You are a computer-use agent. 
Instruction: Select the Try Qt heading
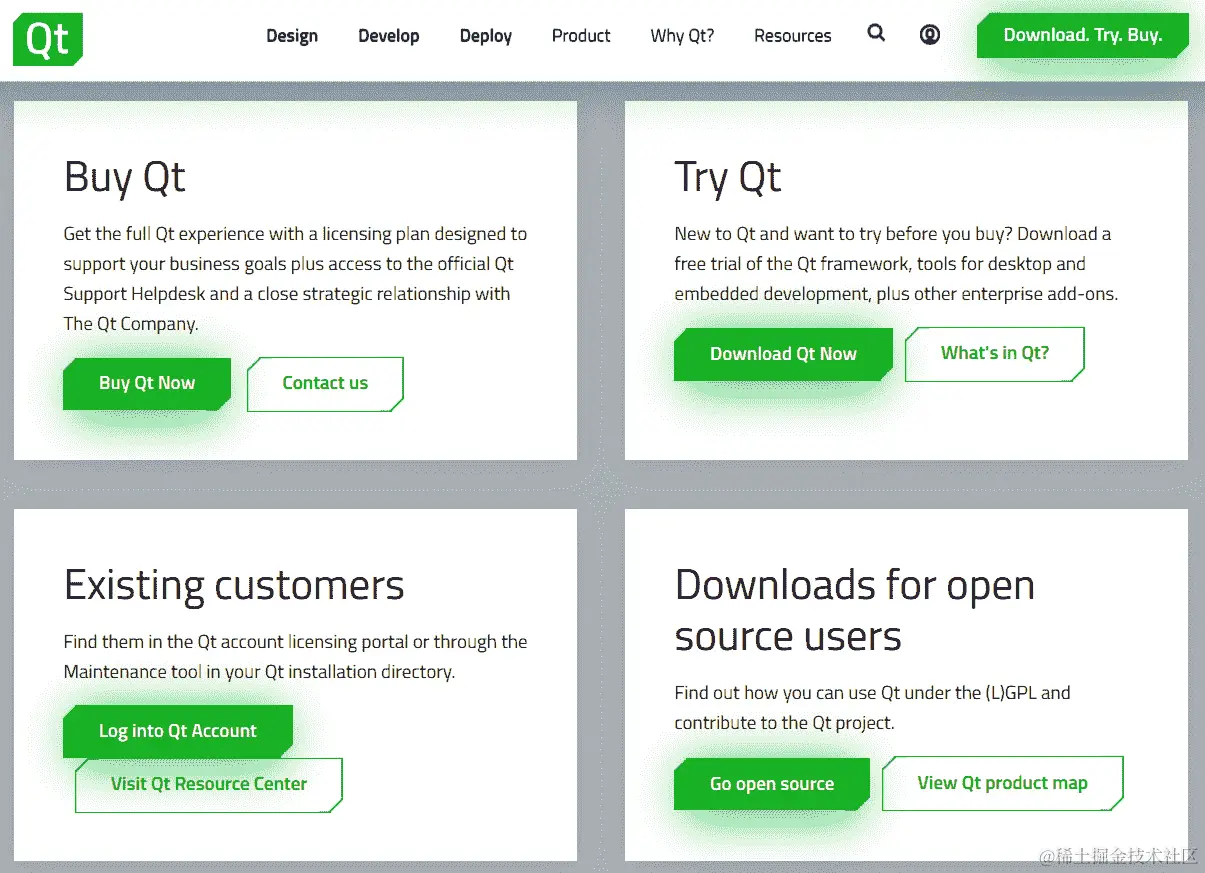[728, 177]
